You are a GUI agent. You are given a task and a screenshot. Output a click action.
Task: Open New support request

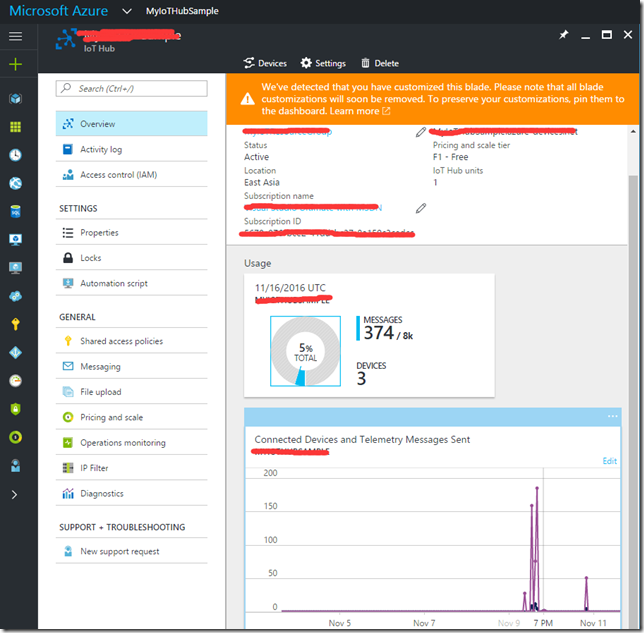tap(131, 551)
